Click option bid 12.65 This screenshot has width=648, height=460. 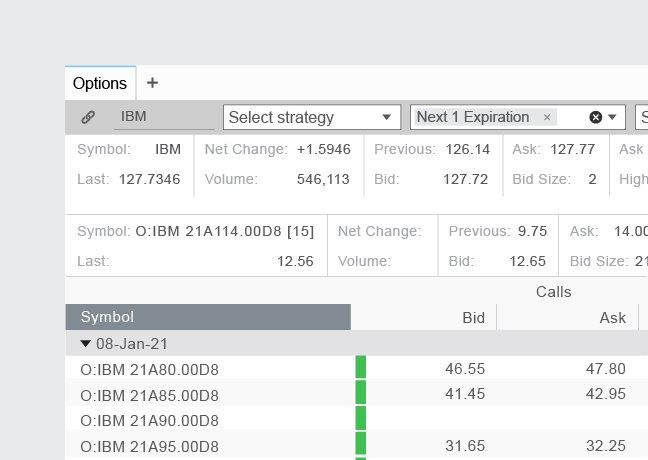(x=527, y=261)
